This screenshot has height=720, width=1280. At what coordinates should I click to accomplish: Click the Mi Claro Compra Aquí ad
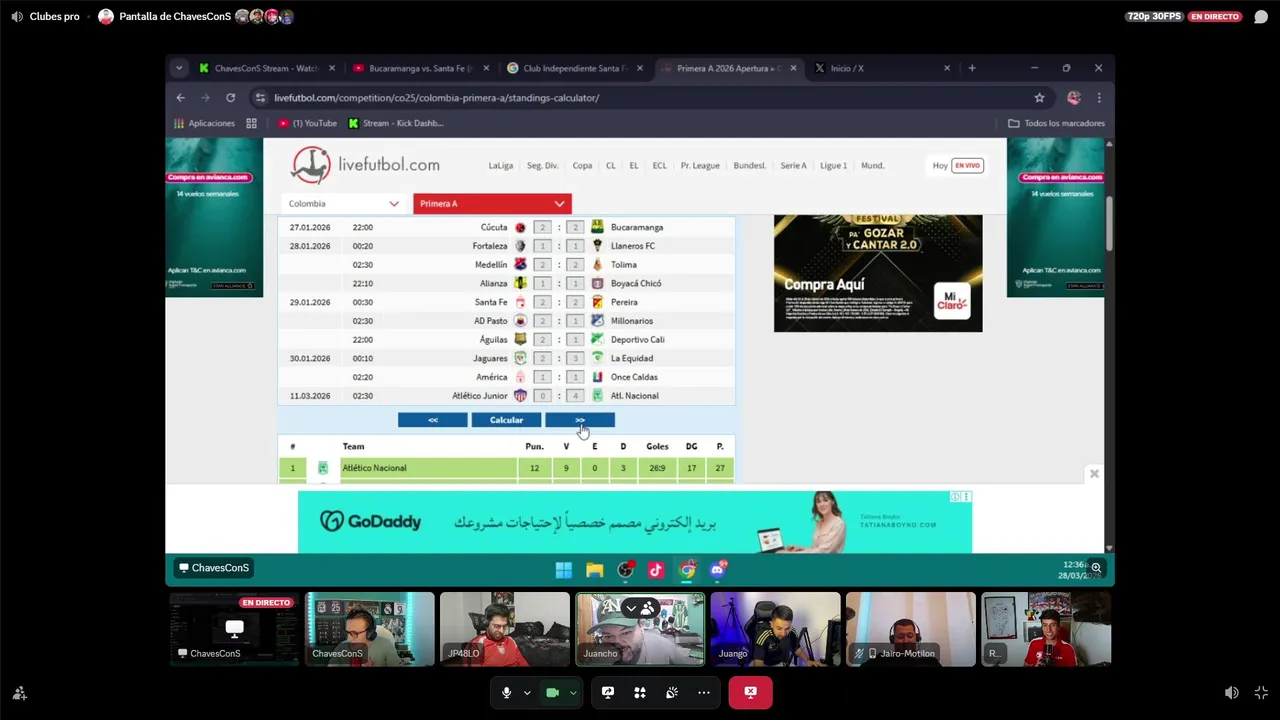[878, 273]
